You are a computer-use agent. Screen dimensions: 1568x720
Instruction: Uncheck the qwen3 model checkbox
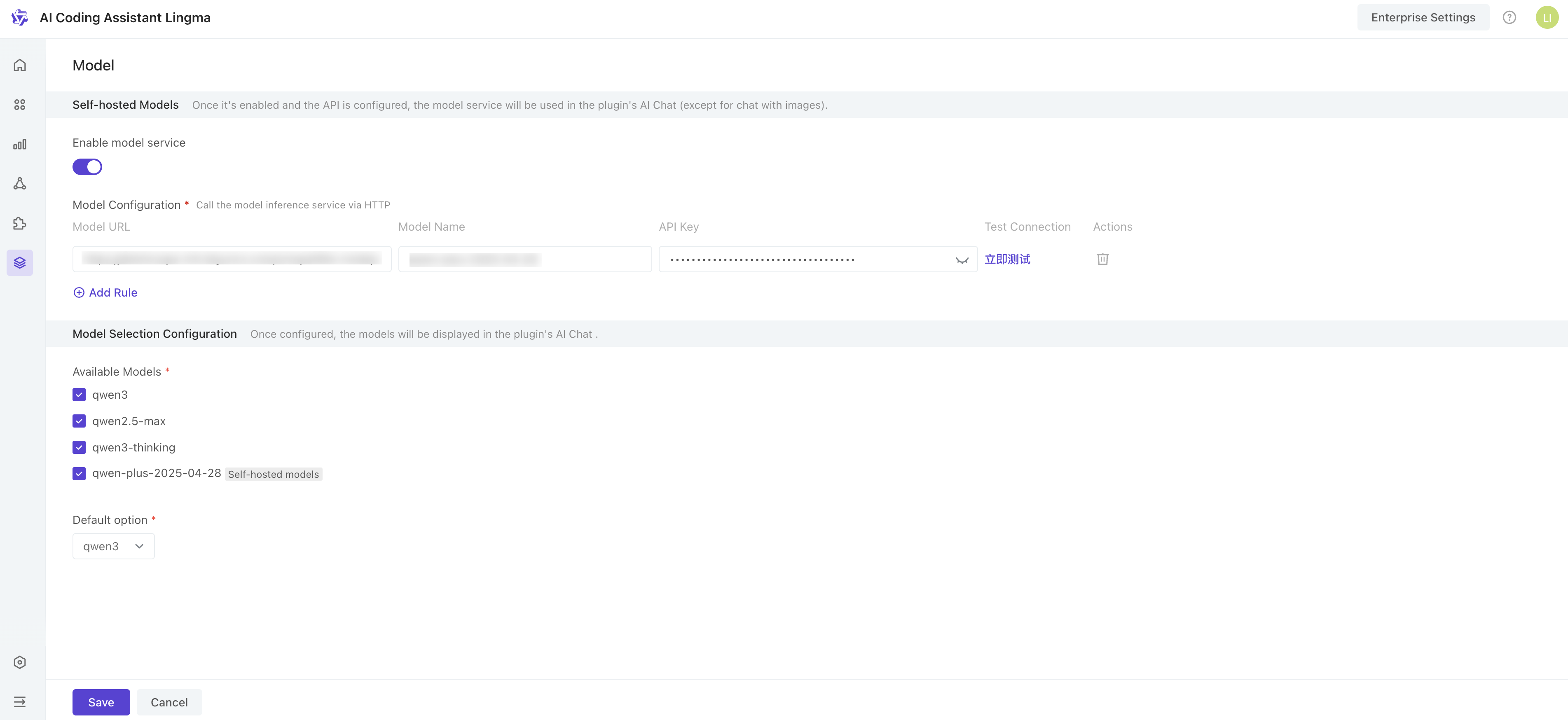point(79,395)
